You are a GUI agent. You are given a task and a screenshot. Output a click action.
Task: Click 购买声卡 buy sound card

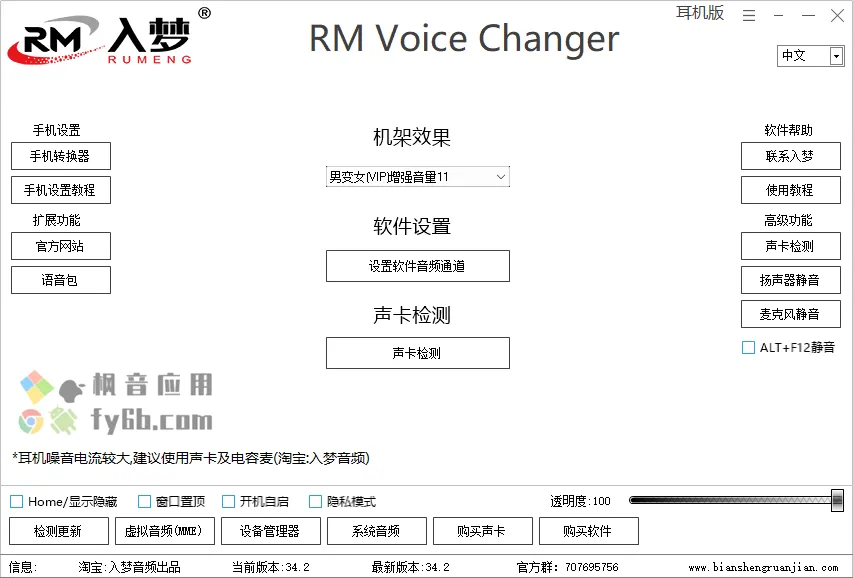coord(483,531)
